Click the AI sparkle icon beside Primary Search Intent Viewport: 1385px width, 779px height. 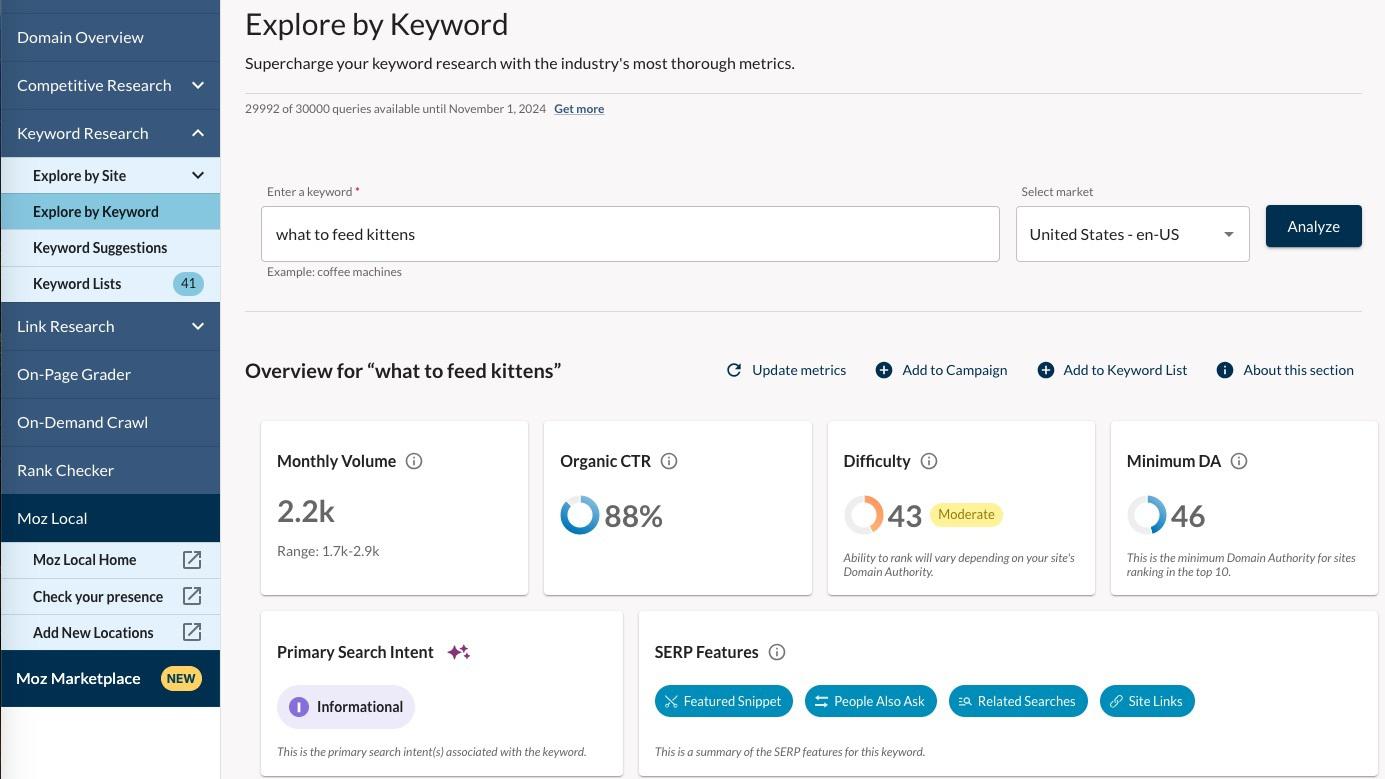click(459, 652)
